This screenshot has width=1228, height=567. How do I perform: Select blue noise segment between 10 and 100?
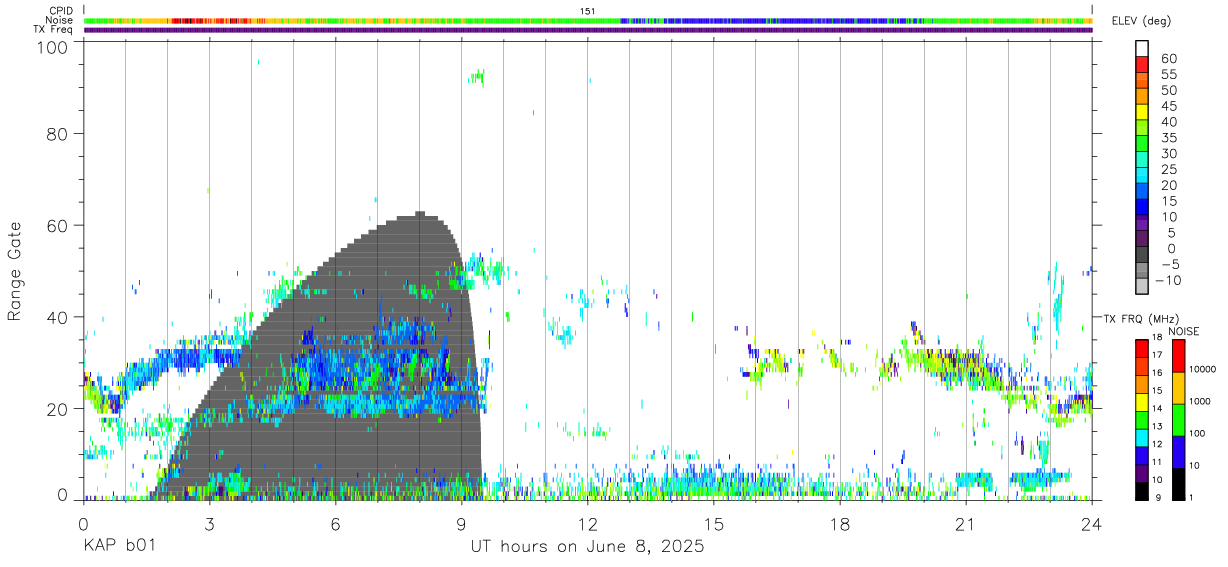click(x=1180, y=451)
